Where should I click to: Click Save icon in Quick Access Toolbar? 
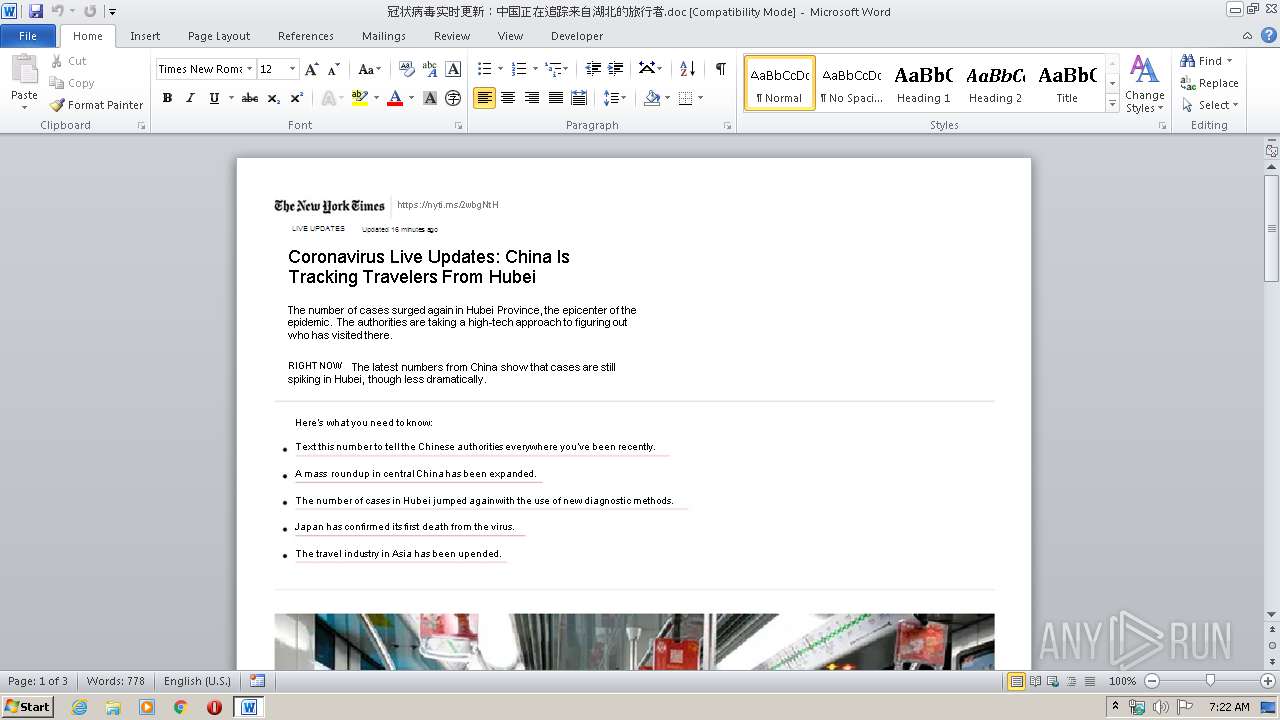pyautogui.click(x=36, y=11)
